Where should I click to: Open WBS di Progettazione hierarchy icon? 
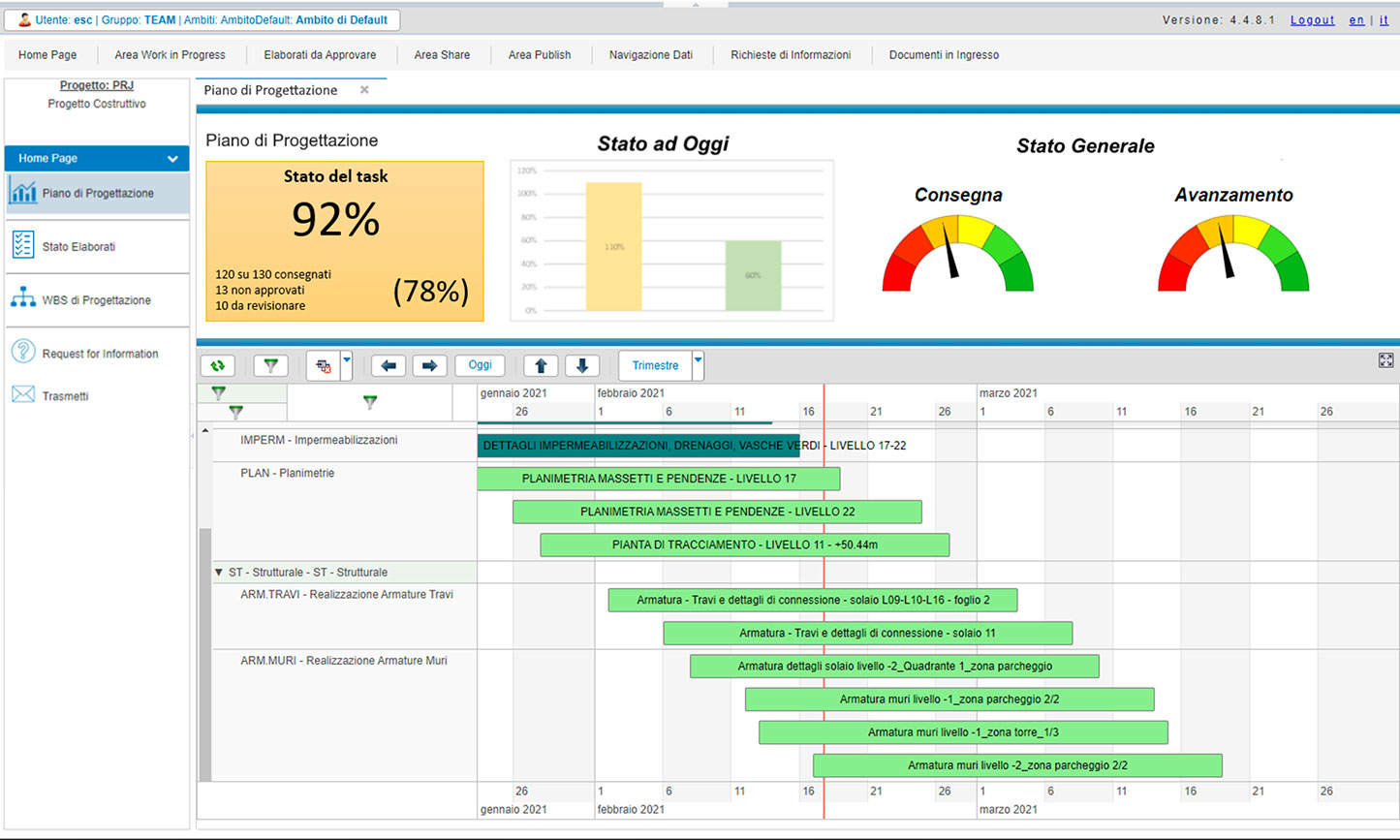(x=23, y=298)
